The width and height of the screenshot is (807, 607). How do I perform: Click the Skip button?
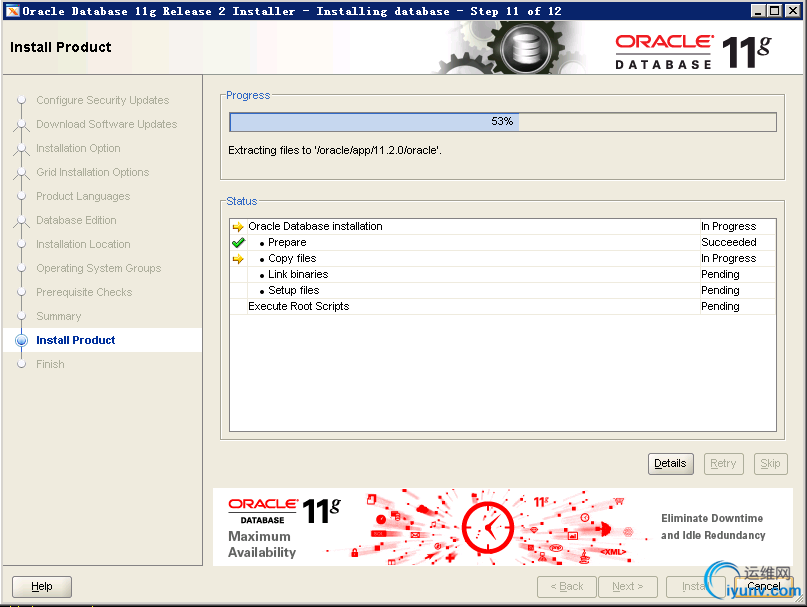(x=770, y=463)
